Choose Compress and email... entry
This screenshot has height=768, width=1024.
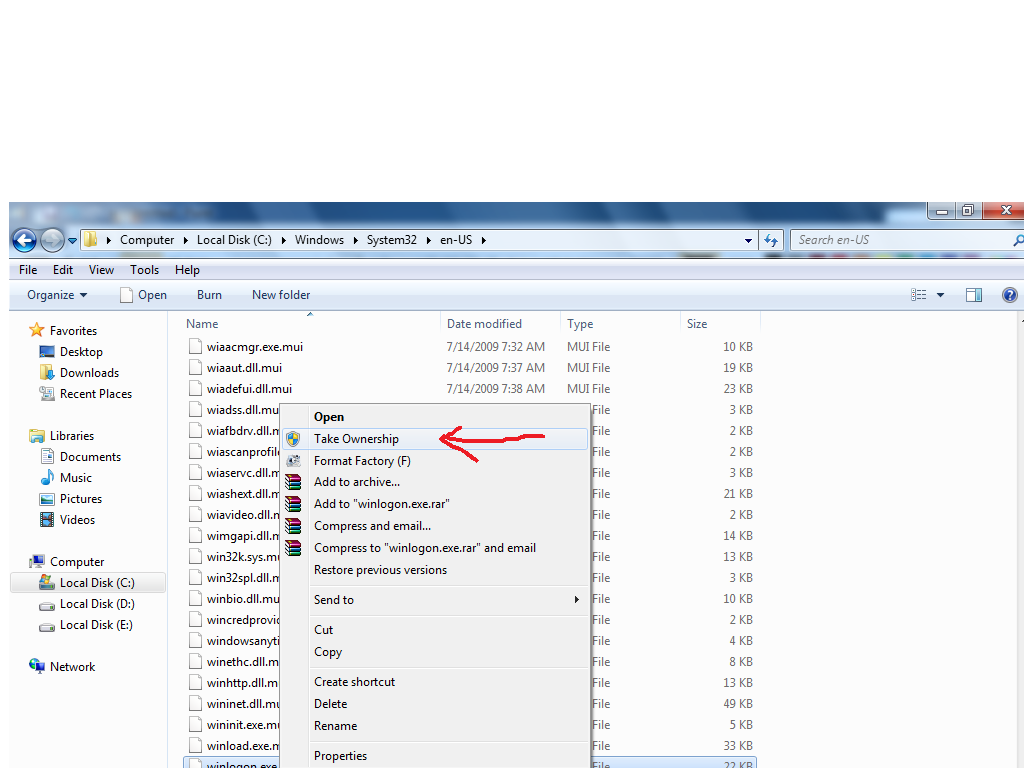[434, 526]
